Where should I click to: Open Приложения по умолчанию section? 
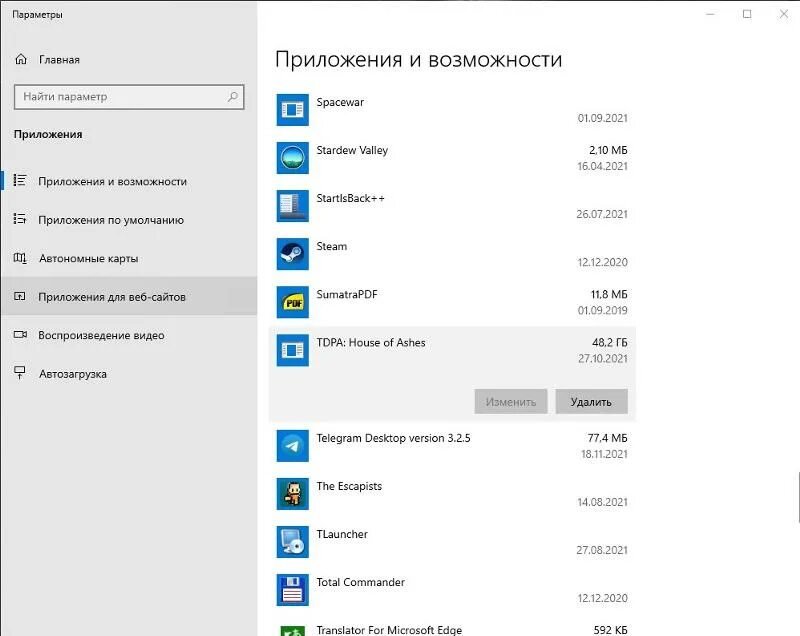(129, 220)
